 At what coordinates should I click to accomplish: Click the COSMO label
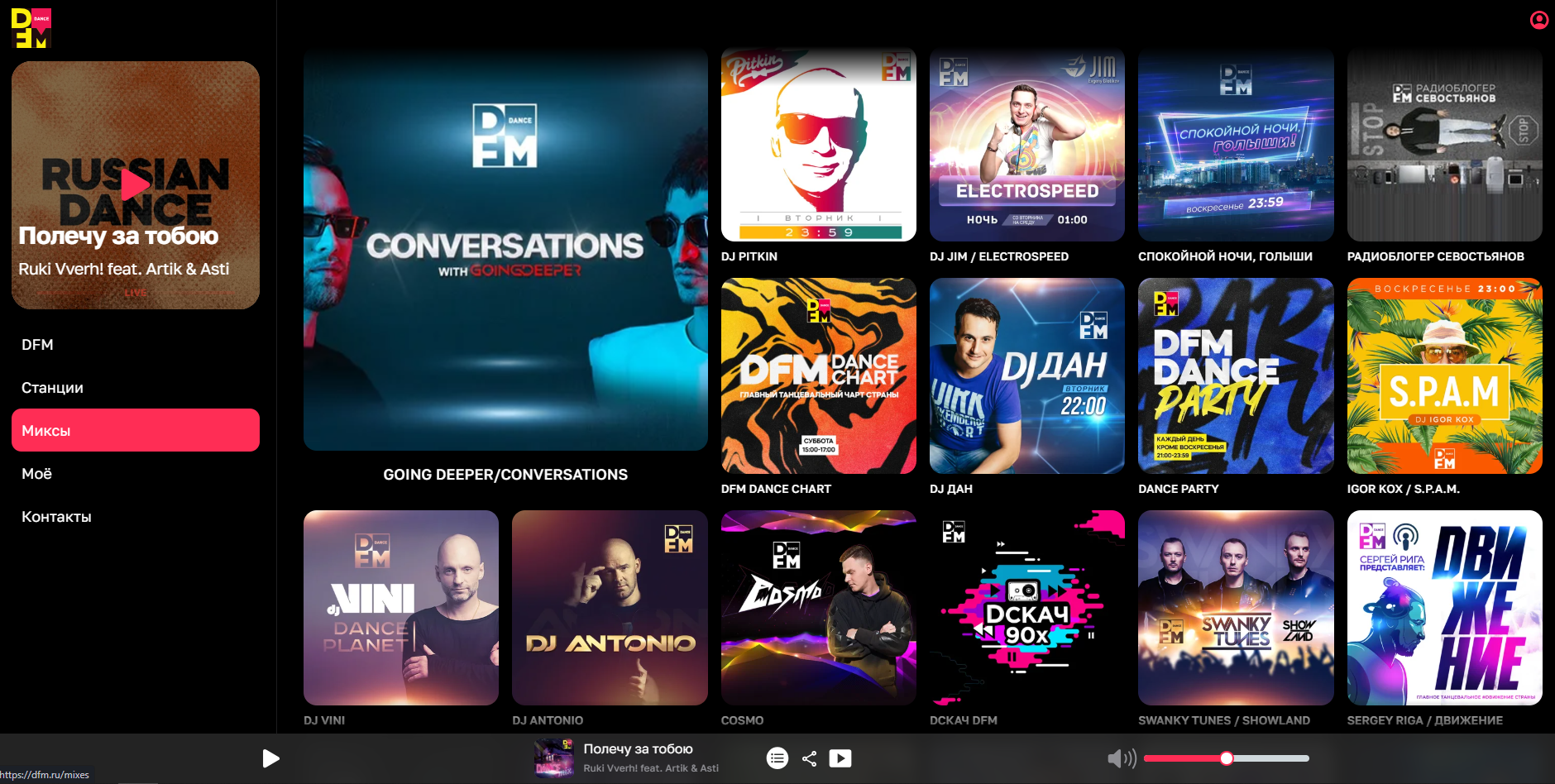coord(743,720)
